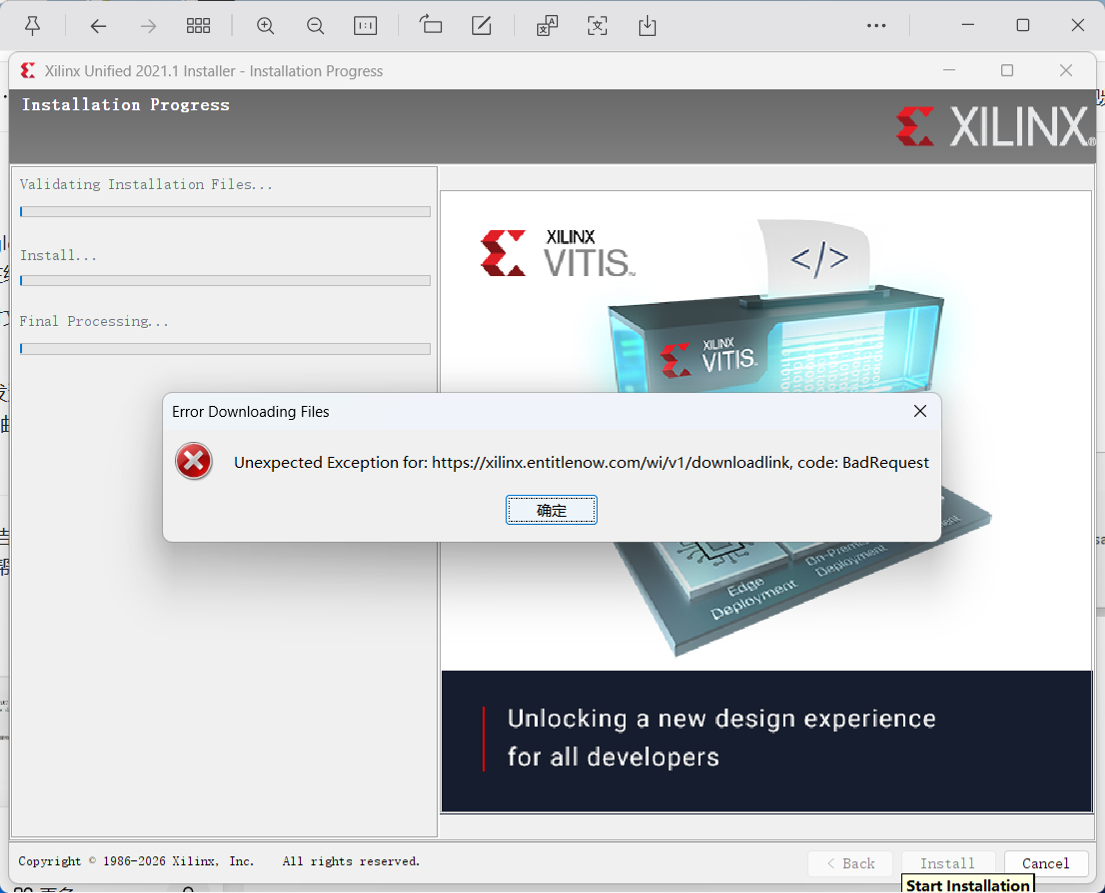This screenshot has width=1105, height=893.
Task: Click the Xilinx installer title bar logo
Action: point(27,70)
